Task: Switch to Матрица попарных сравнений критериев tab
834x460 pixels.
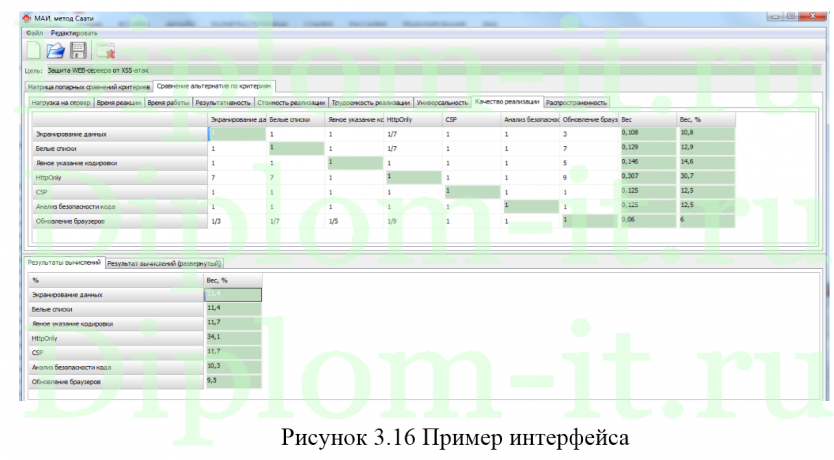Action: [89, 87]
